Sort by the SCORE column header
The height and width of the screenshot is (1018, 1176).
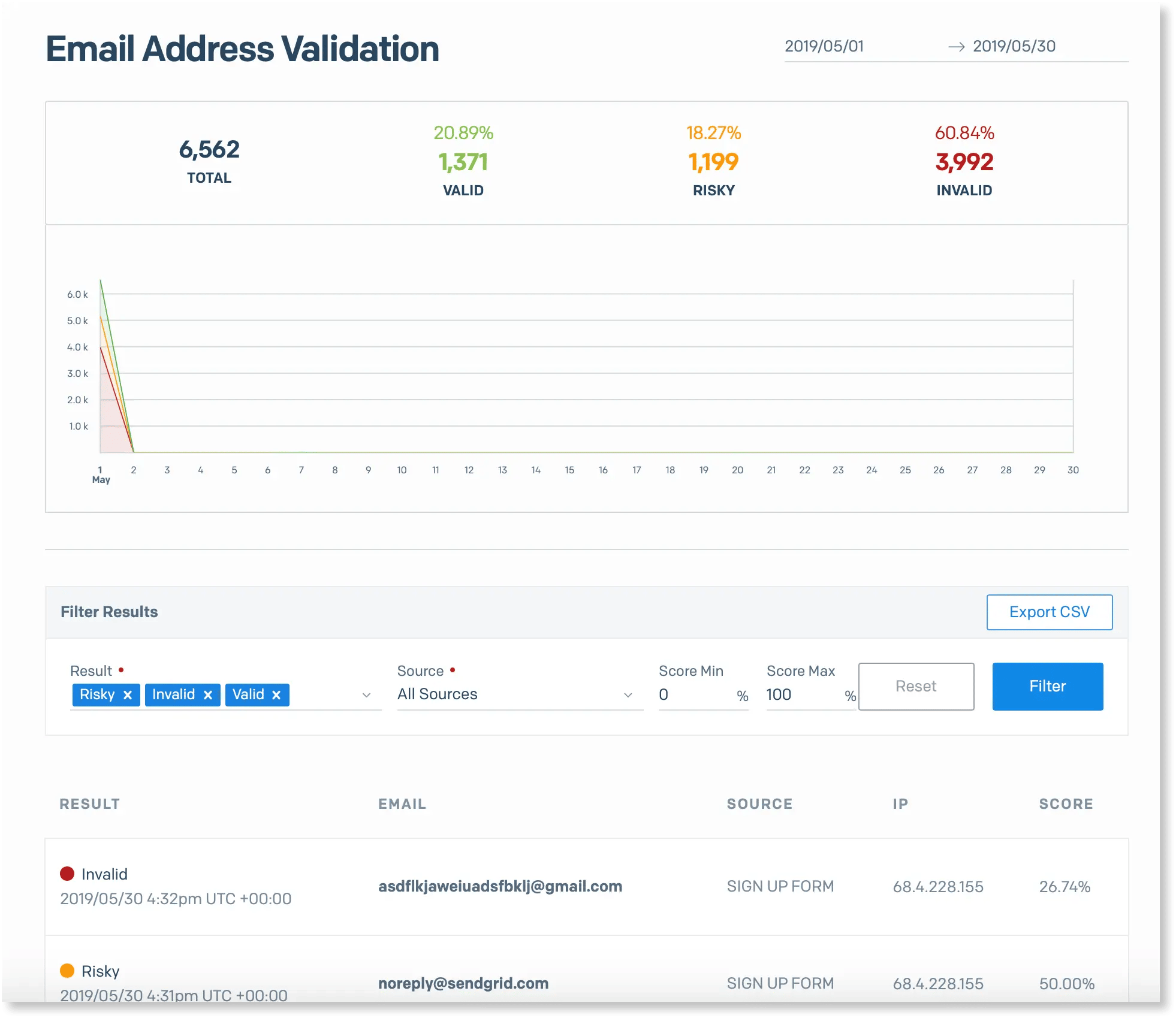[1066, 803]
